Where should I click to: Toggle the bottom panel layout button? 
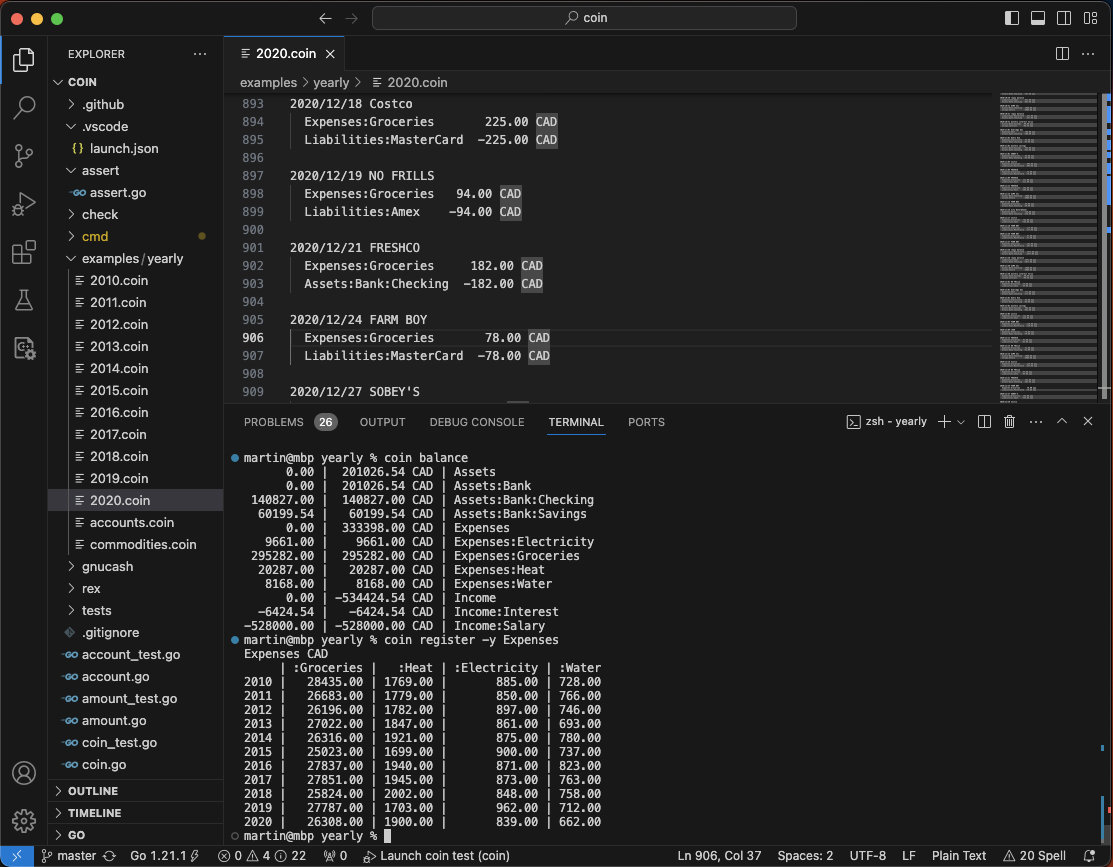click(x=1038, y=18)
